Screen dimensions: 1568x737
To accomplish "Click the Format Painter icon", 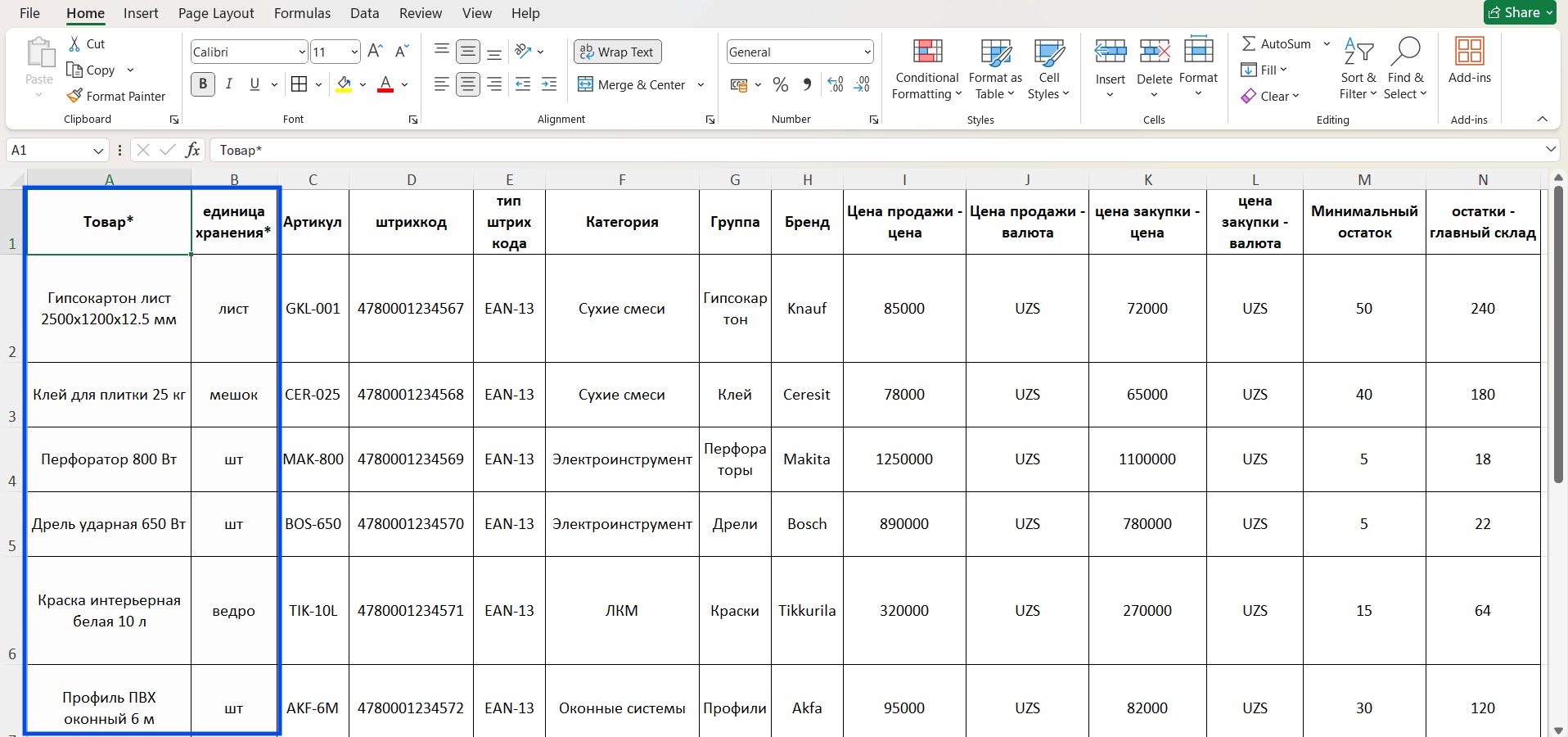I will click(x=74, y=96).
